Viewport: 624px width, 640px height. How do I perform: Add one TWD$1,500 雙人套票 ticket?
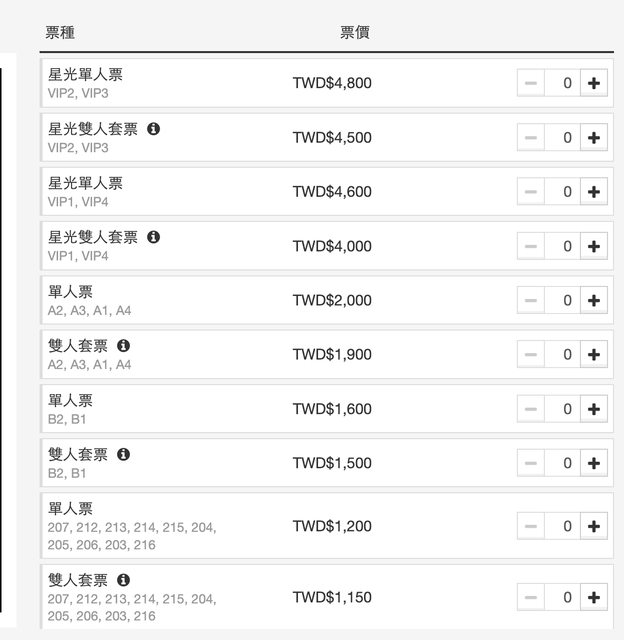pyautogui.click(x=594, y=463)
